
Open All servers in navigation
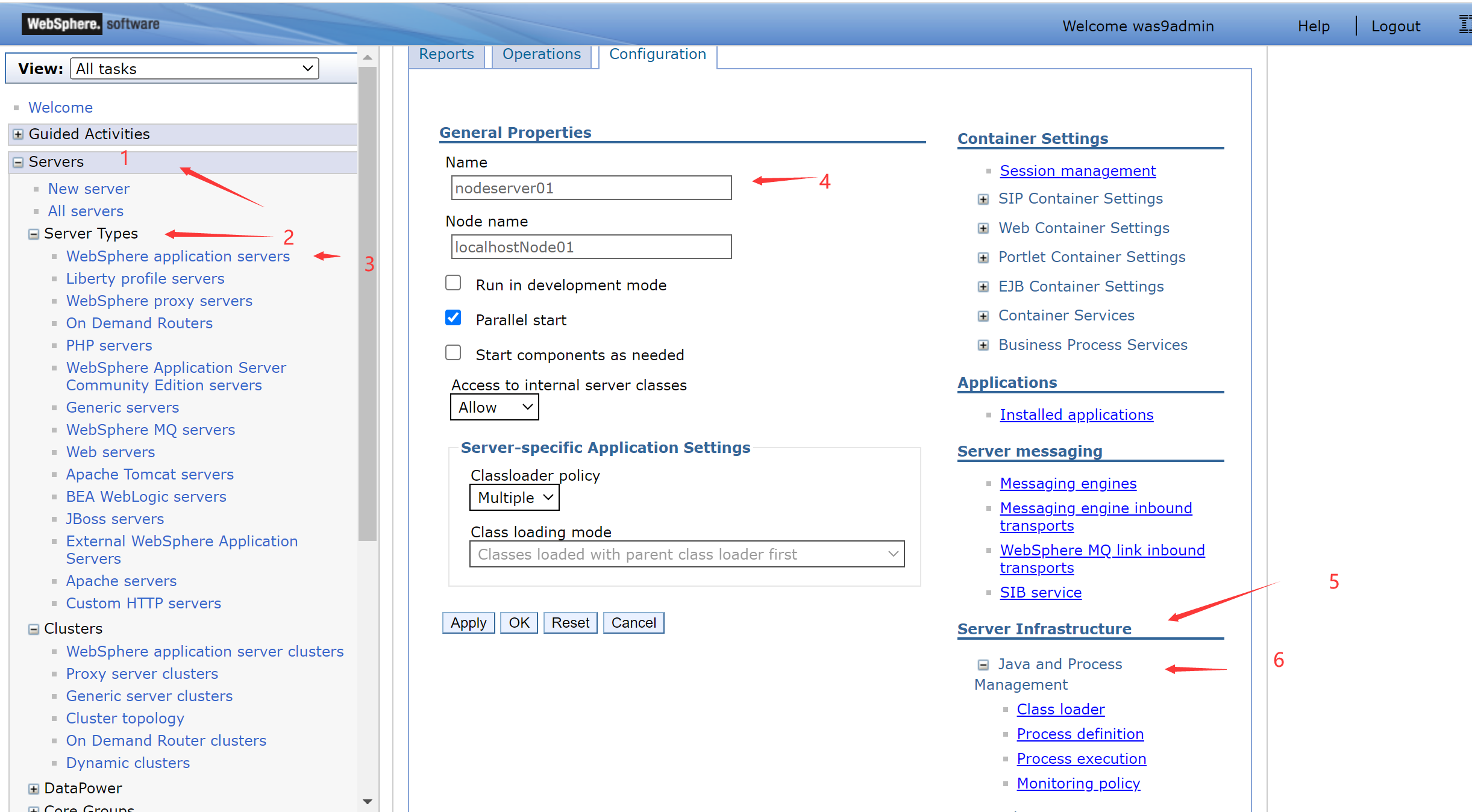click(x=86, y=211)
